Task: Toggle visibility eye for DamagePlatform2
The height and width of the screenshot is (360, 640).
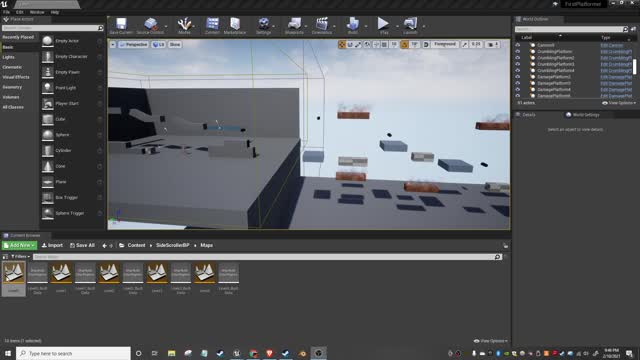Action: [x=518, y=77]
